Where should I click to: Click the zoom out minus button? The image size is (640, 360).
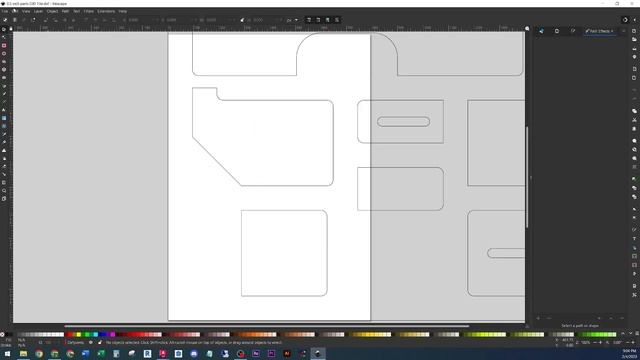595,342
